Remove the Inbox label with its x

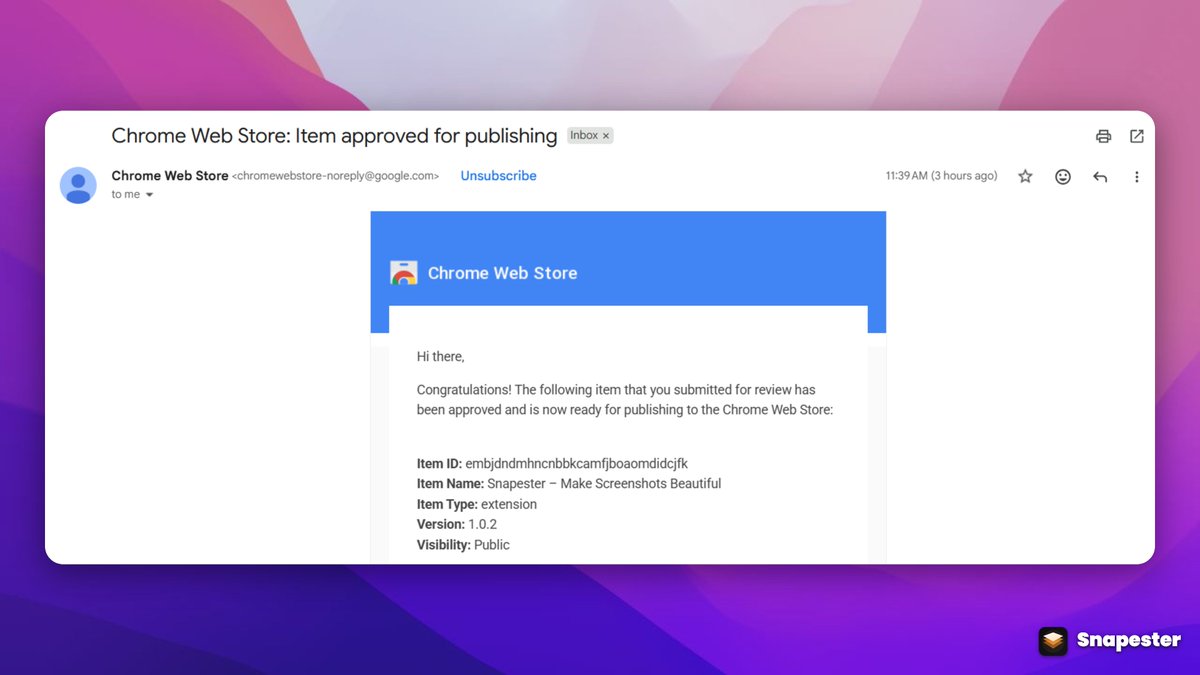pos(606,136)
